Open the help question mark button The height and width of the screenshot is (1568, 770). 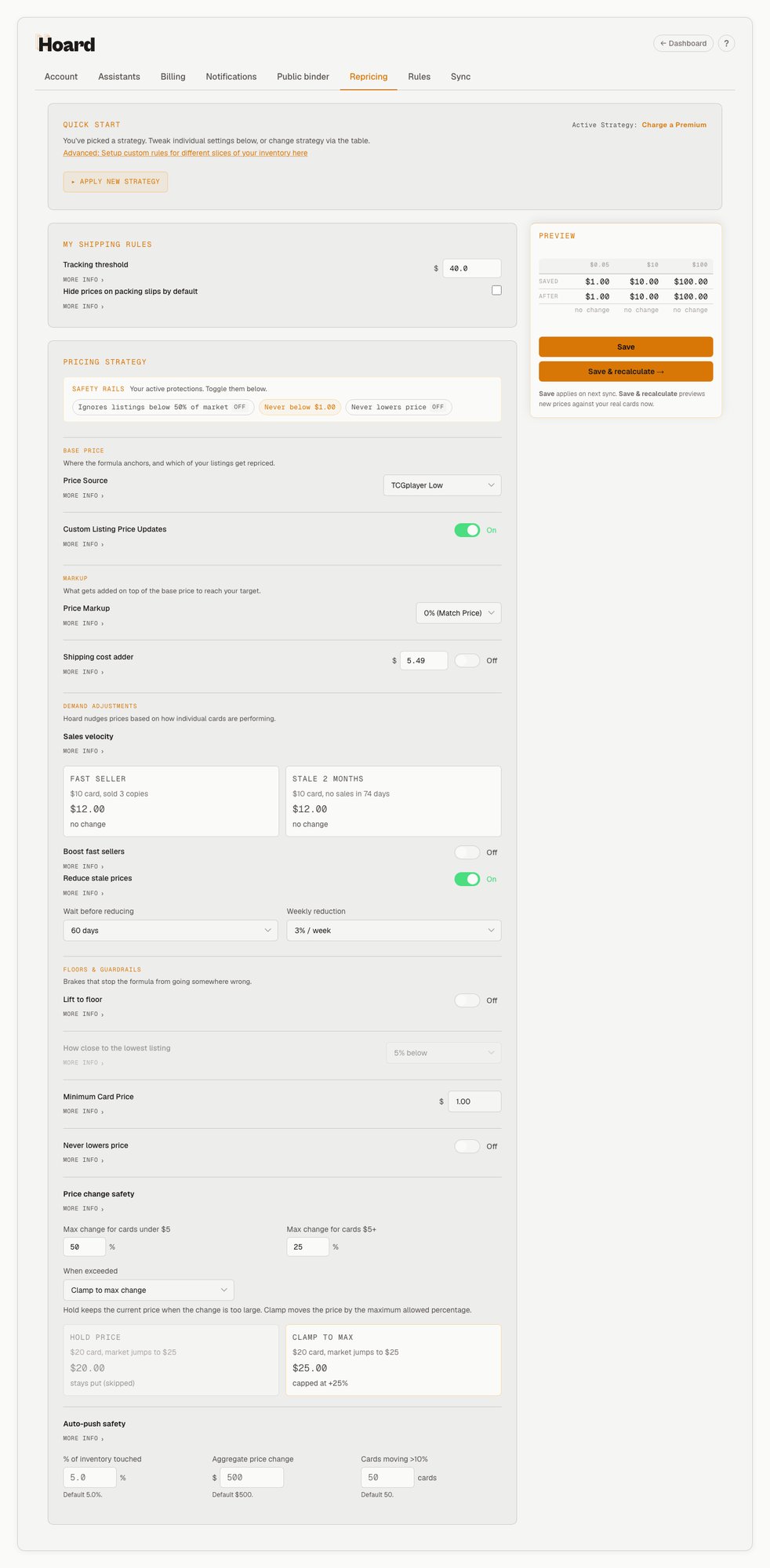(x=726, y=43)
